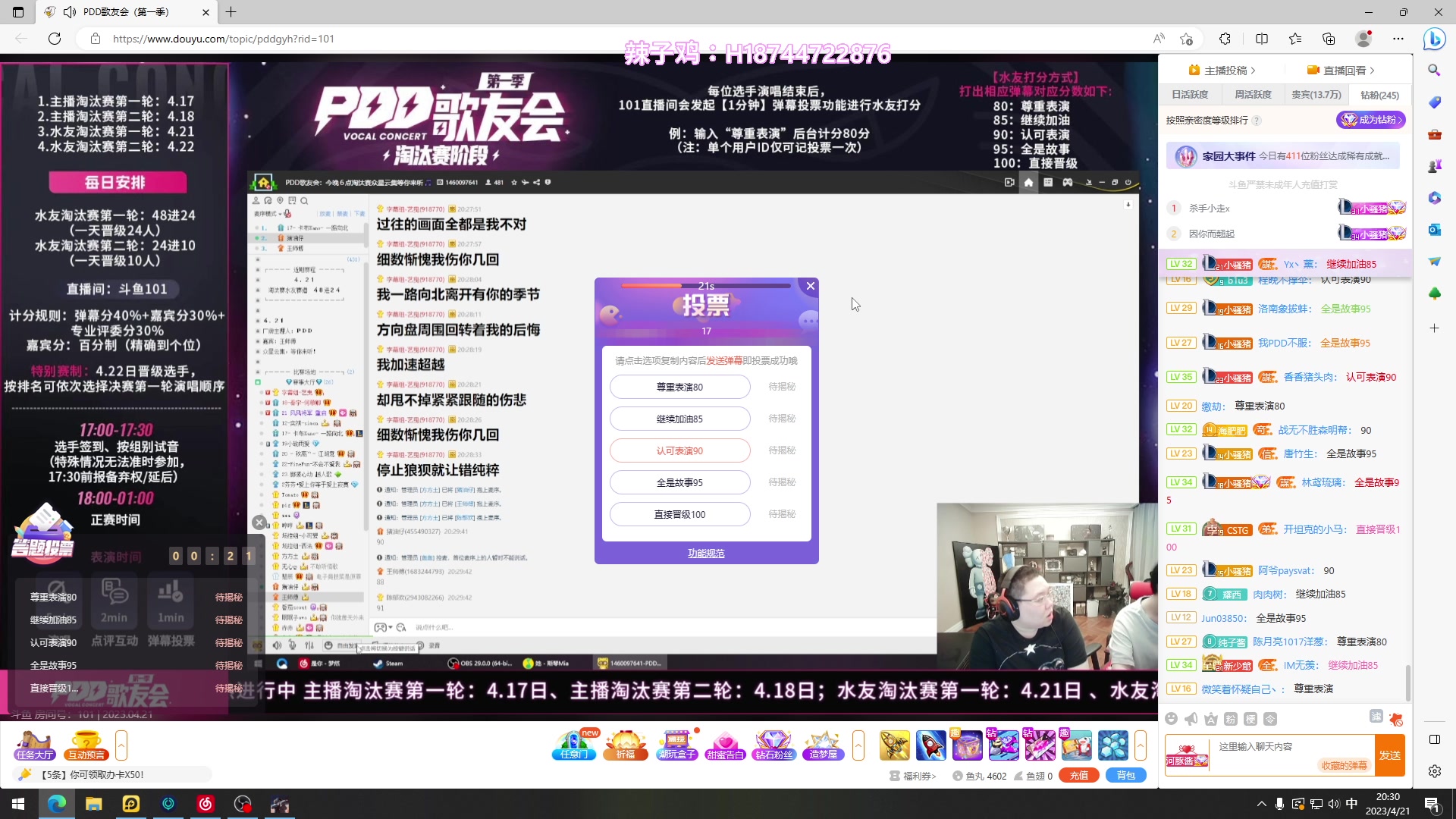The width and height of the screenshot is (1456, 819).
Task: Open Edge sidebar tools briefcase icon
Action: [1434, 134]
